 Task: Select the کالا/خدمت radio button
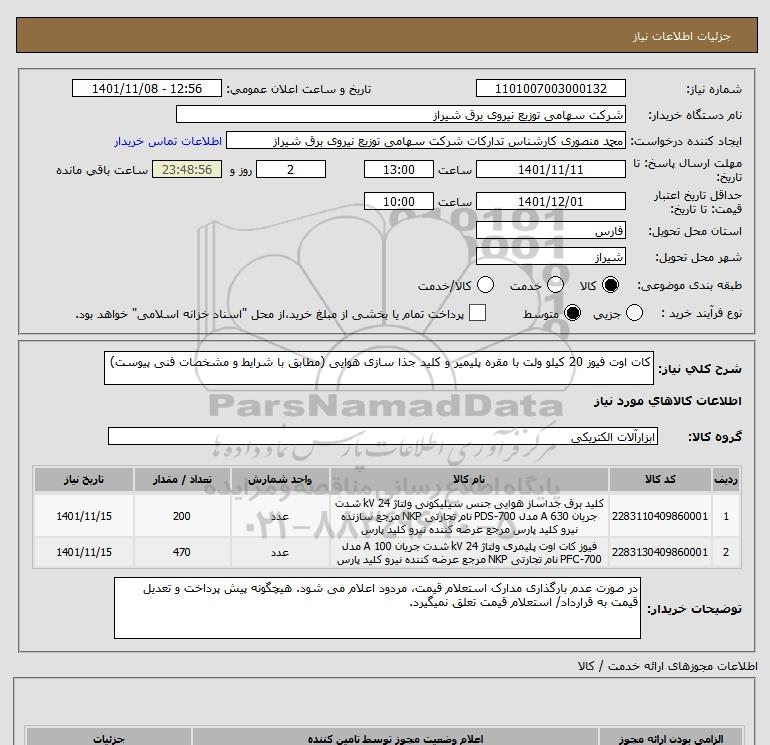(x=485, y=285)
